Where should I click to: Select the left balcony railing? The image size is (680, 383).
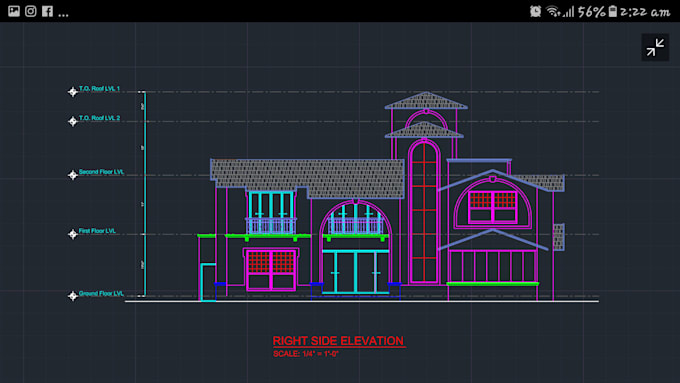(x=271, y=226)
